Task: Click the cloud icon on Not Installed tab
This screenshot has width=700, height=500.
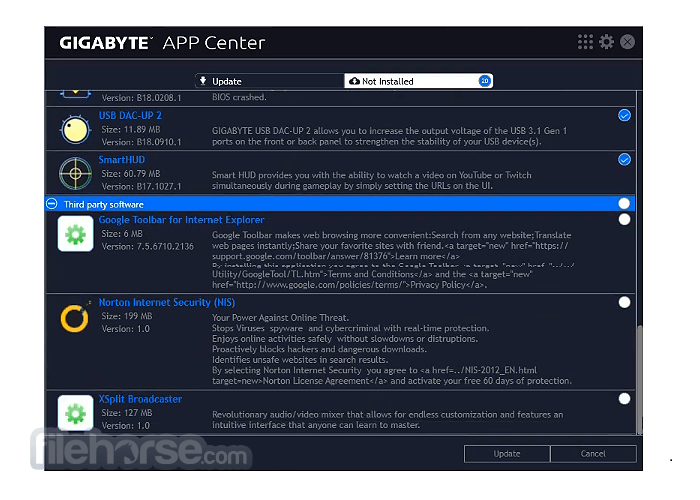Action: click(354, 81)
